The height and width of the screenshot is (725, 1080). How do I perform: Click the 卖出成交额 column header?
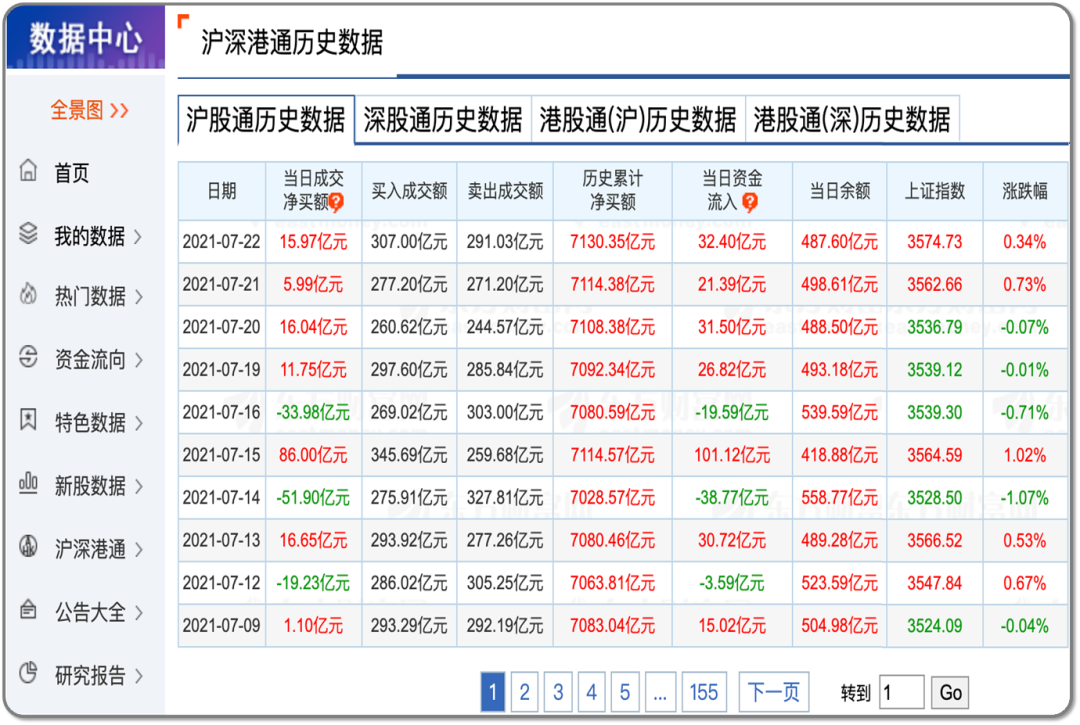coord(505,191)
